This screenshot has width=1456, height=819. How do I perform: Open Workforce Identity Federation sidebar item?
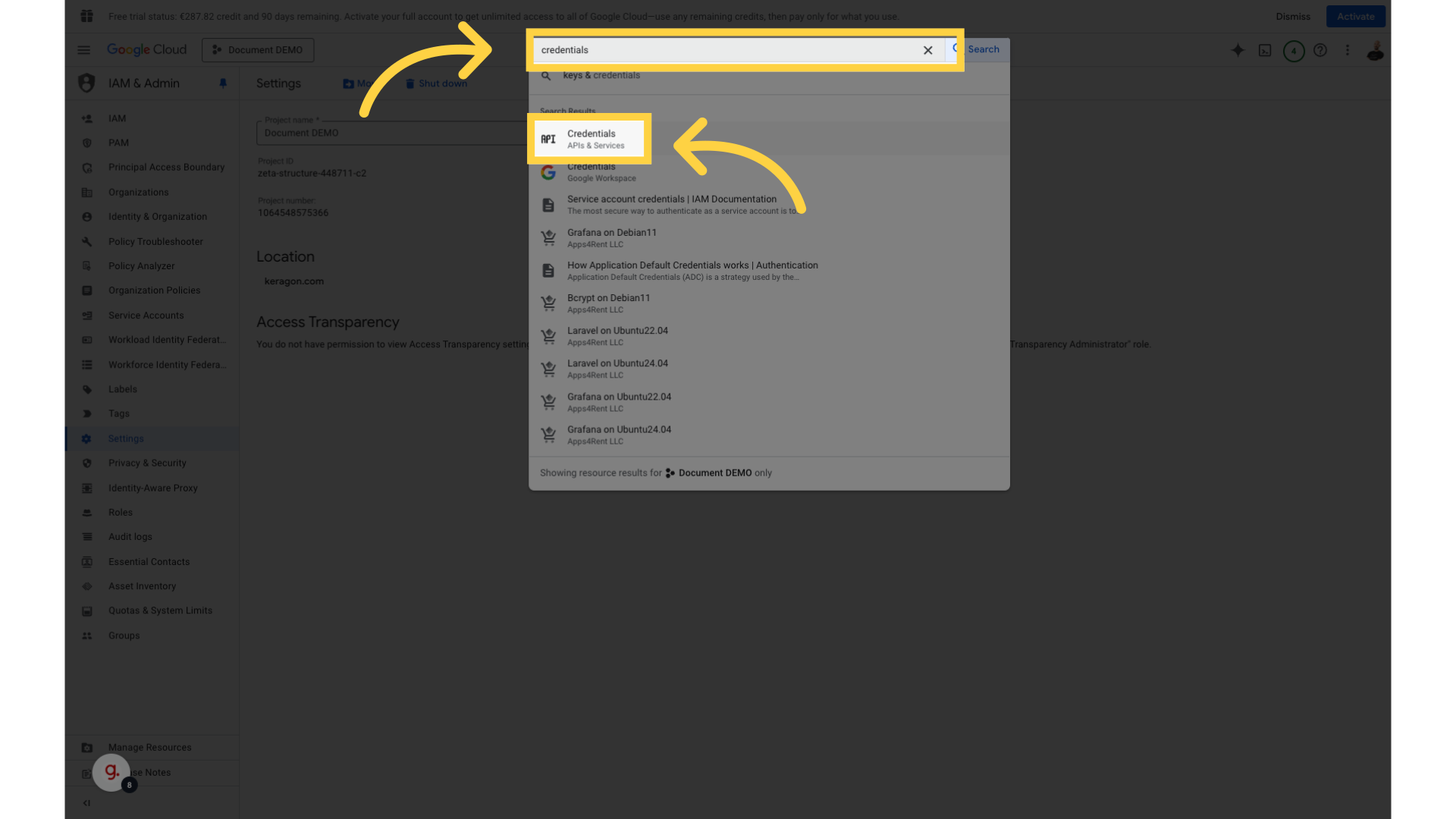pos(152,364)
